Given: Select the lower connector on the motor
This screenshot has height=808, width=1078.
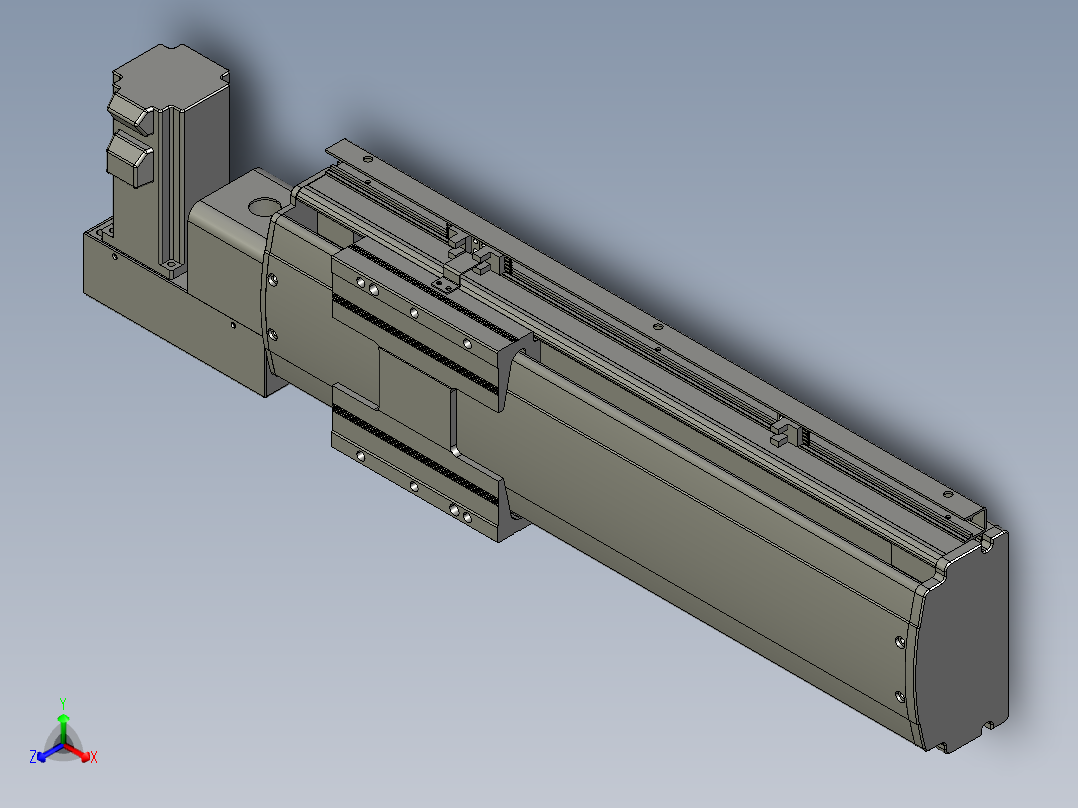Looking at the screenshot, I should tap(130, 159).
